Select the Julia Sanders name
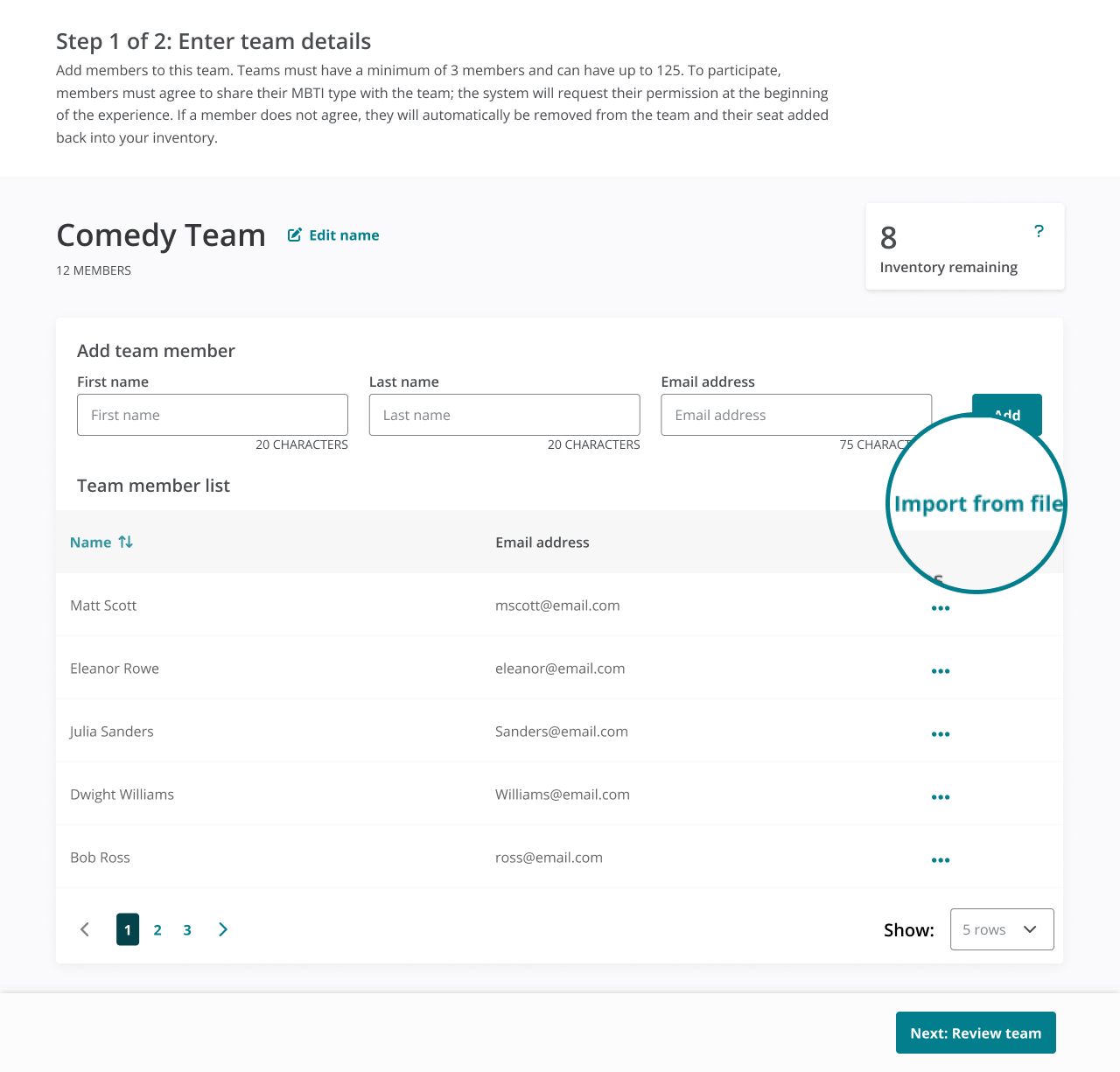Image resolution: width=1120 pixels, height=1072 pixels. pyautogui.click(x=112, y=732)
